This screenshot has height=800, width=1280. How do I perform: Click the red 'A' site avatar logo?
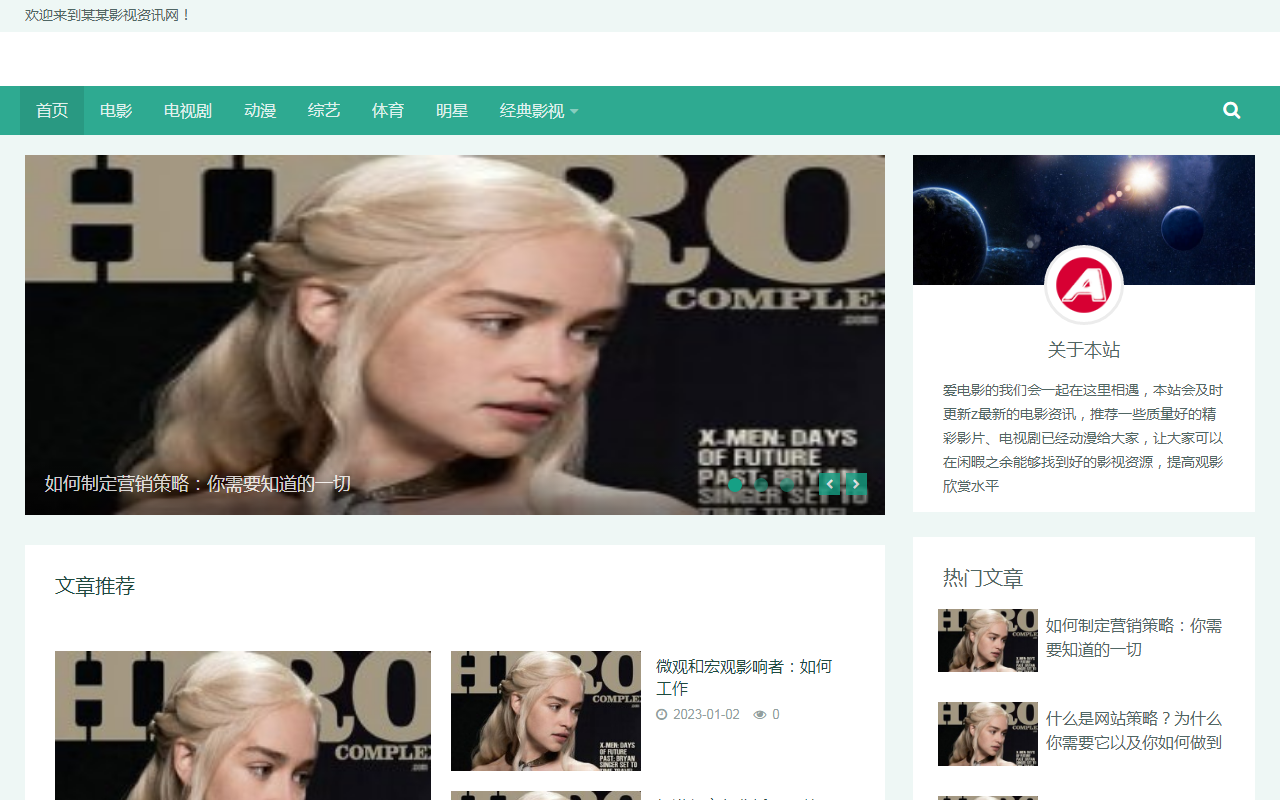click(1084, 285)
